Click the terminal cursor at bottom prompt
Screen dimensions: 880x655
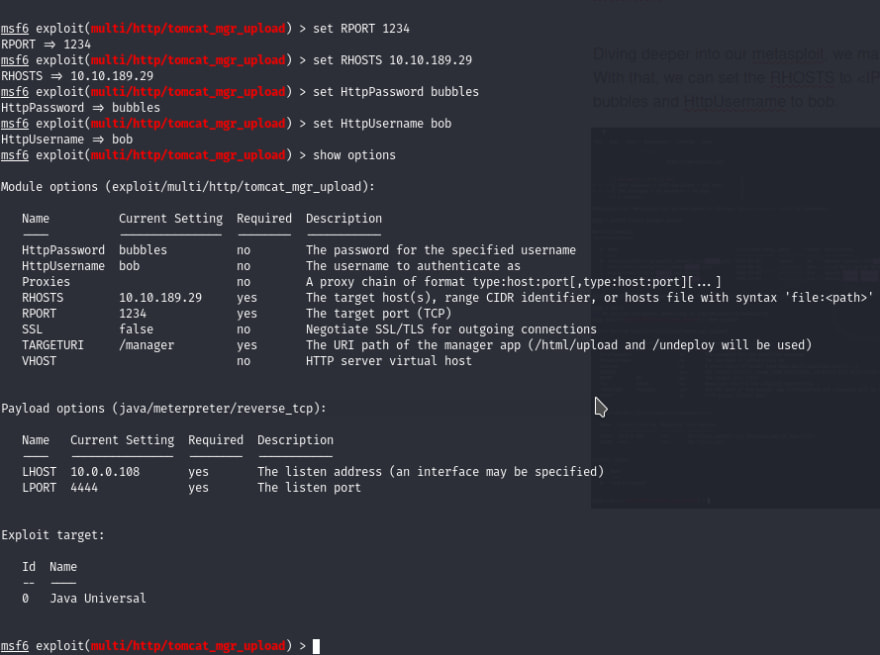316,647
